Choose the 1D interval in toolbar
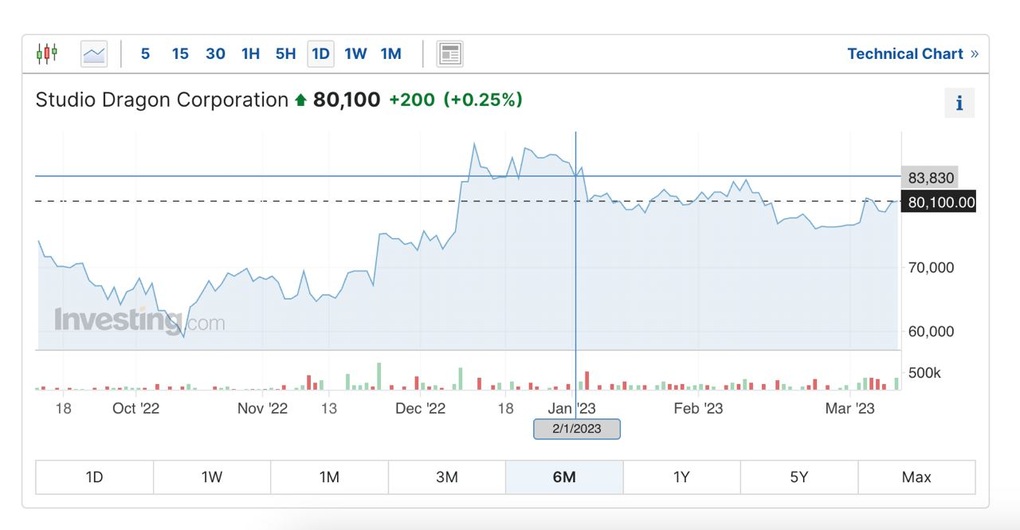This screenshot has width=1020, height=530. (320, 54)
